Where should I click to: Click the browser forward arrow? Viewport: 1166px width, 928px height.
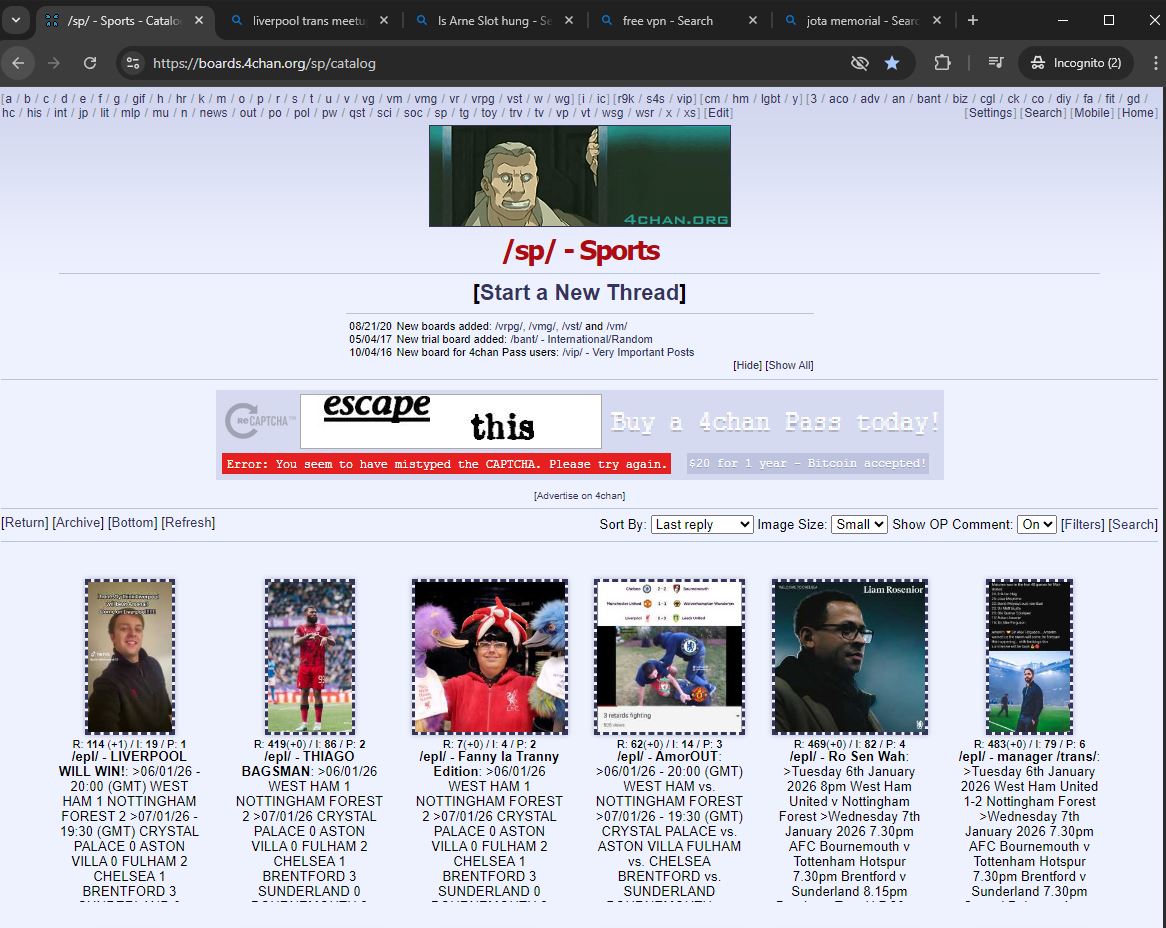tap(54, 63)
